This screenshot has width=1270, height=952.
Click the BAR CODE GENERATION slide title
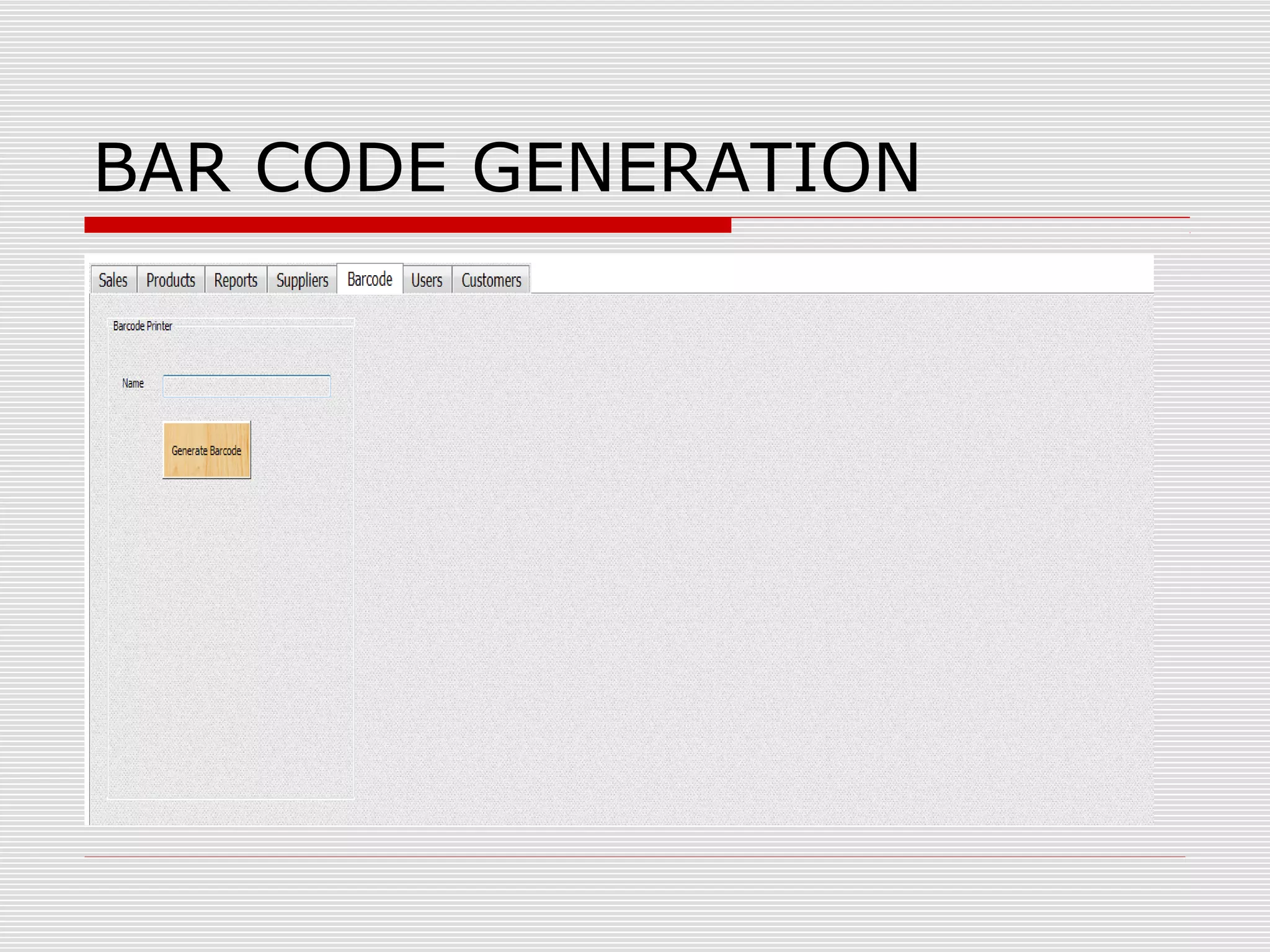(507, 167)
